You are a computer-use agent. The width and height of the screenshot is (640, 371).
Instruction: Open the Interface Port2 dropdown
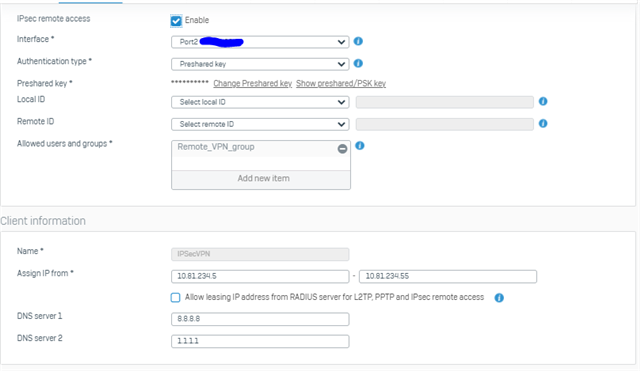click(260, 42)
